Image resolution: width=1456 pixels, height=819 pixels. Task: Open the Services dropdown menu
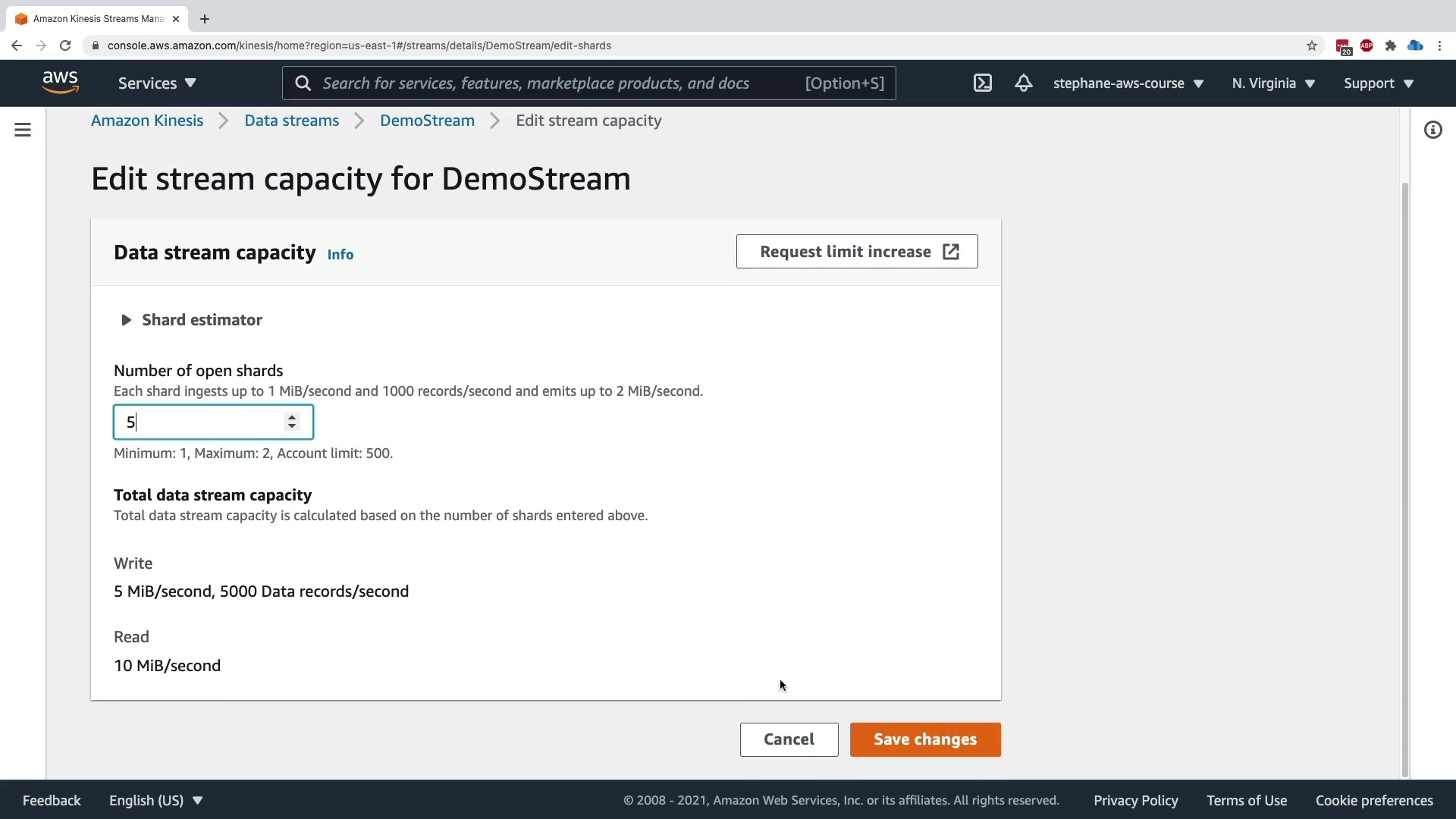coord(157,83)
